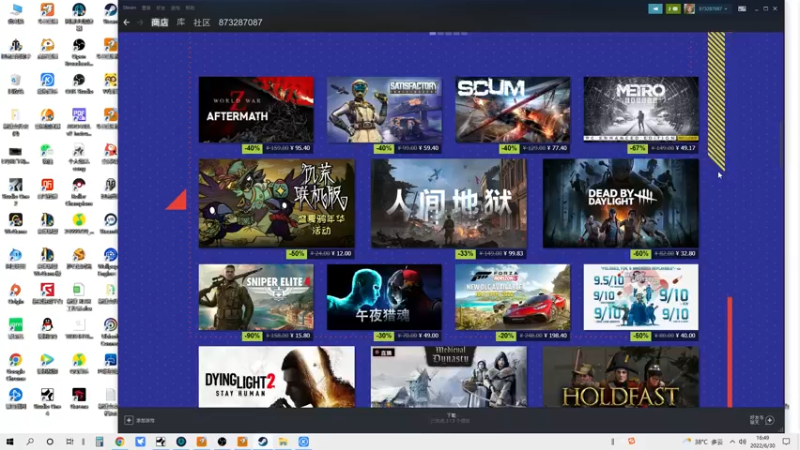Open File Explorer from the taskbar
This screenshot has width=800, height=450.
tap(283, 441)
